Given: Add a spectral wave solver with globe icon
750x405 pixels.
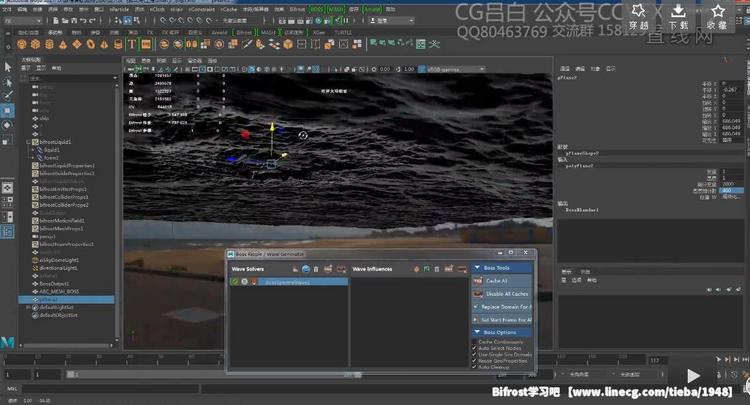Looking at the screenshot, I should (x=306, y=269).
